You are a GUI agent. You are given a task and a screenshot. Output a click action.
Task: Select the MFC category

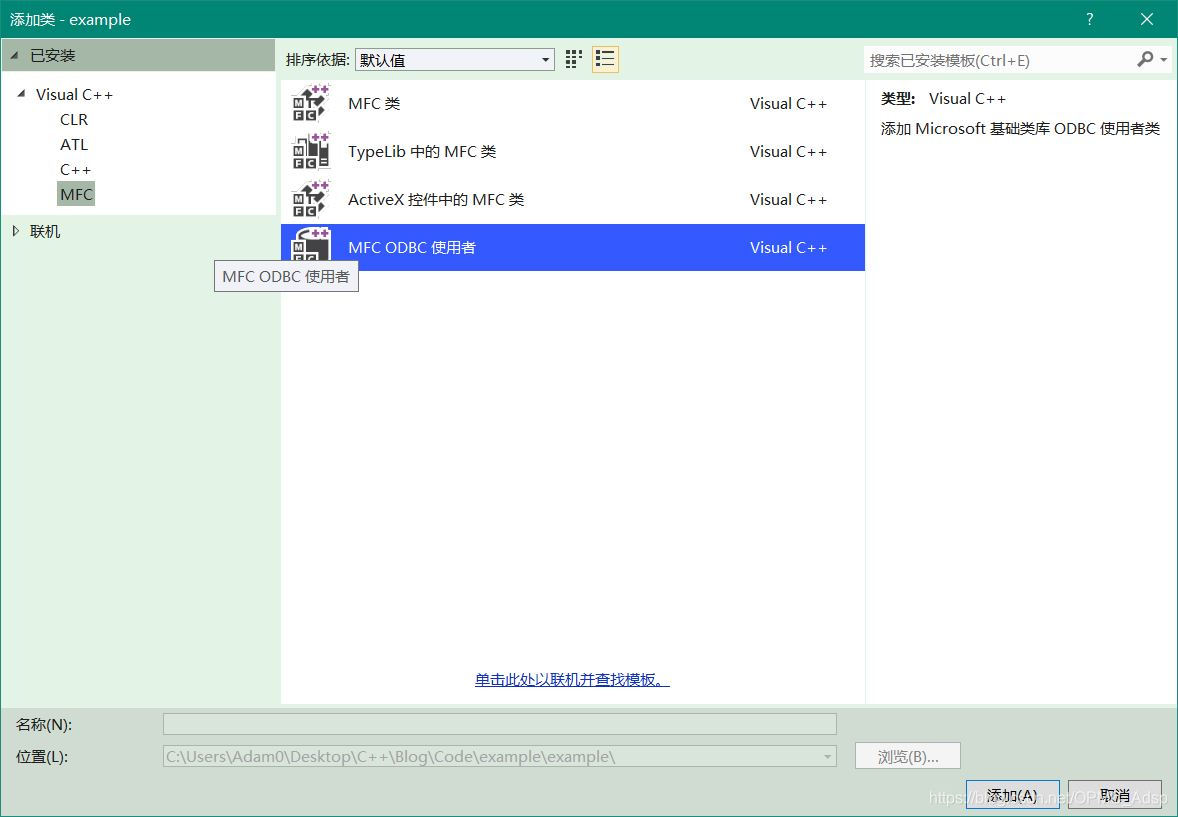click(76, 195)
